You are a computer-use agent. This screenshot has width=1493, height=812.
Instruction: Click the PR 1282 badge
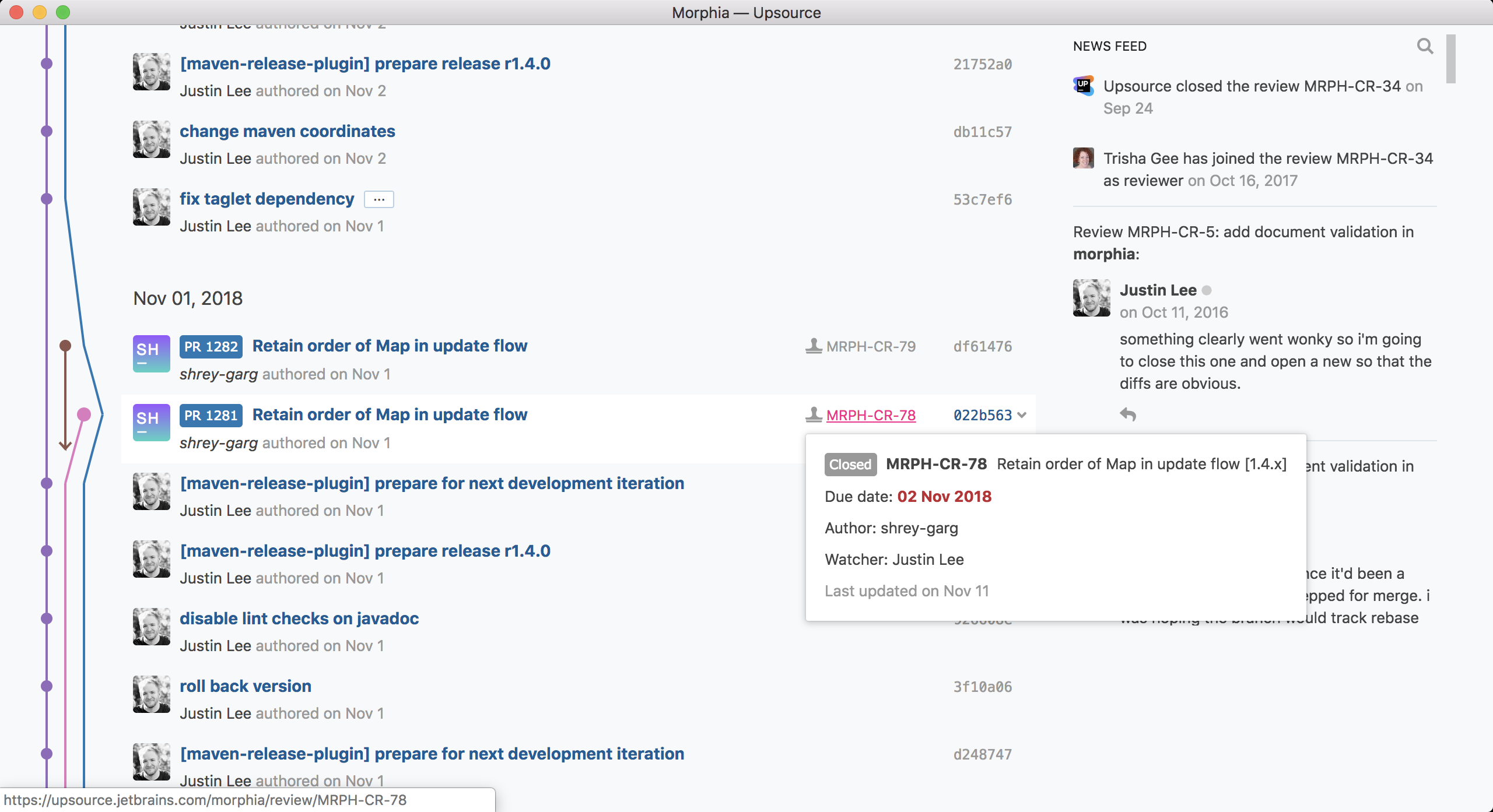click(x=211, y=347)
